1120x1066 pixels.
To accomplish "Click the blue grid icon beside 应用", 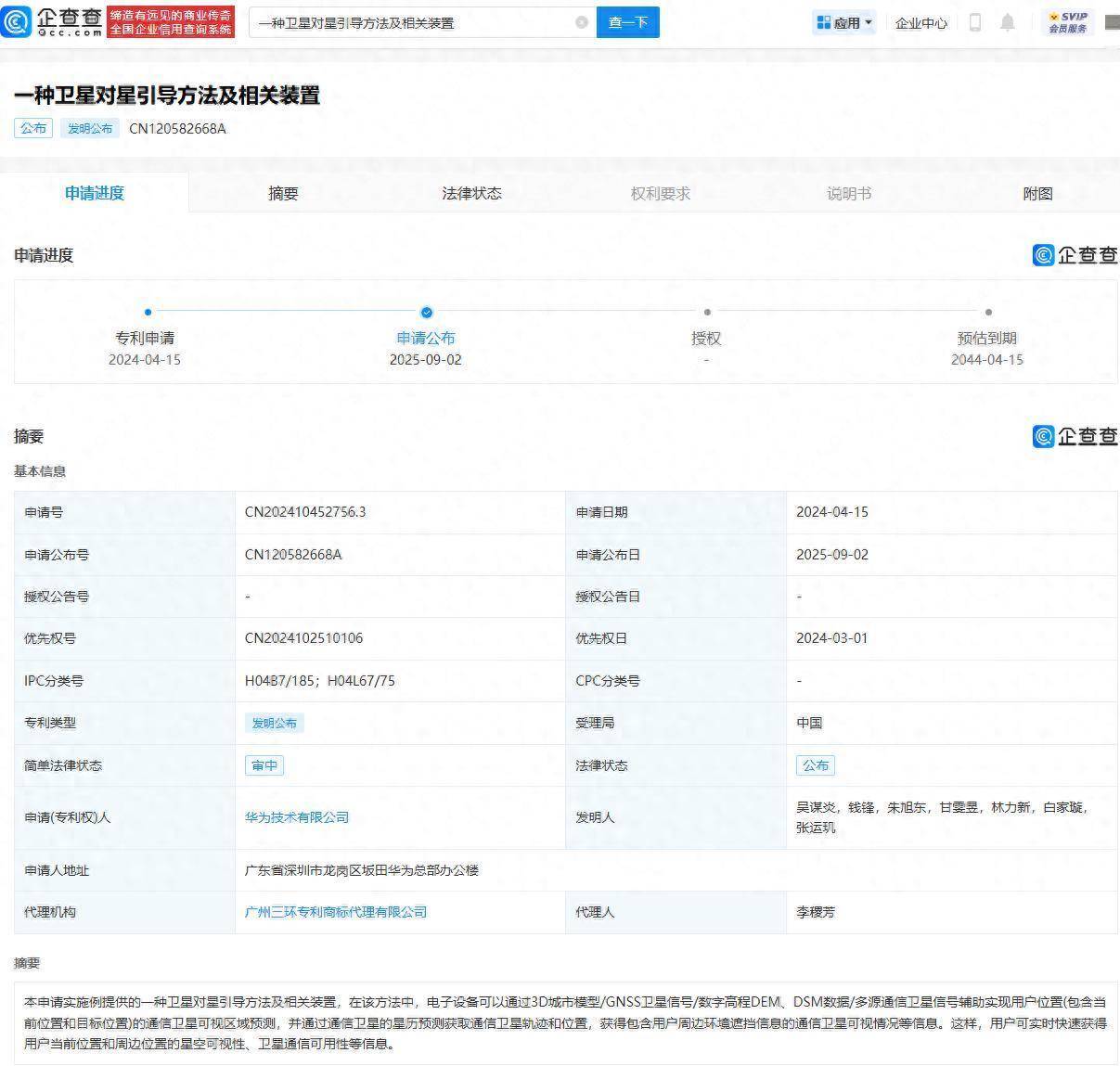I will pyautogui.click(x=822, y=22).
